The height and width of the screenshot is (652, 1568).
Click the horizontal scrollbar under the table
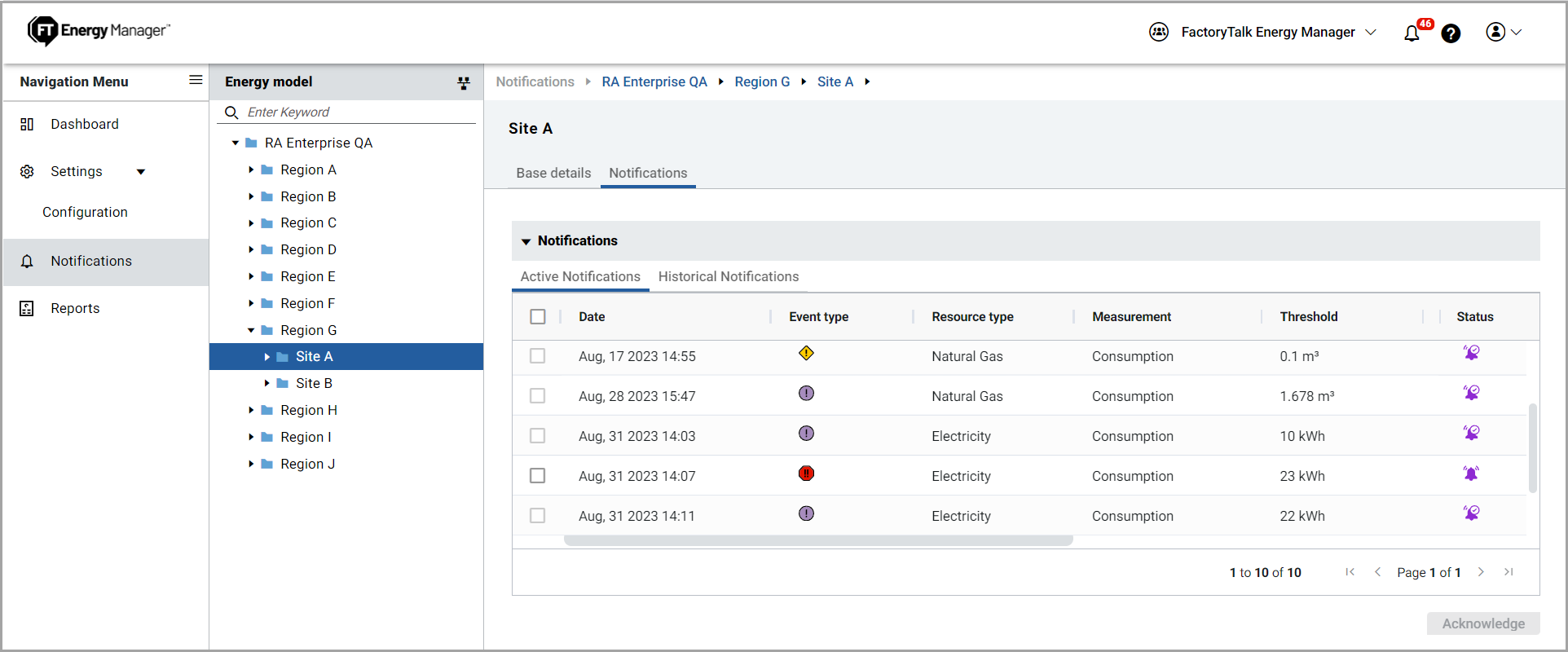pyautogui.click(x=818, y=540)
